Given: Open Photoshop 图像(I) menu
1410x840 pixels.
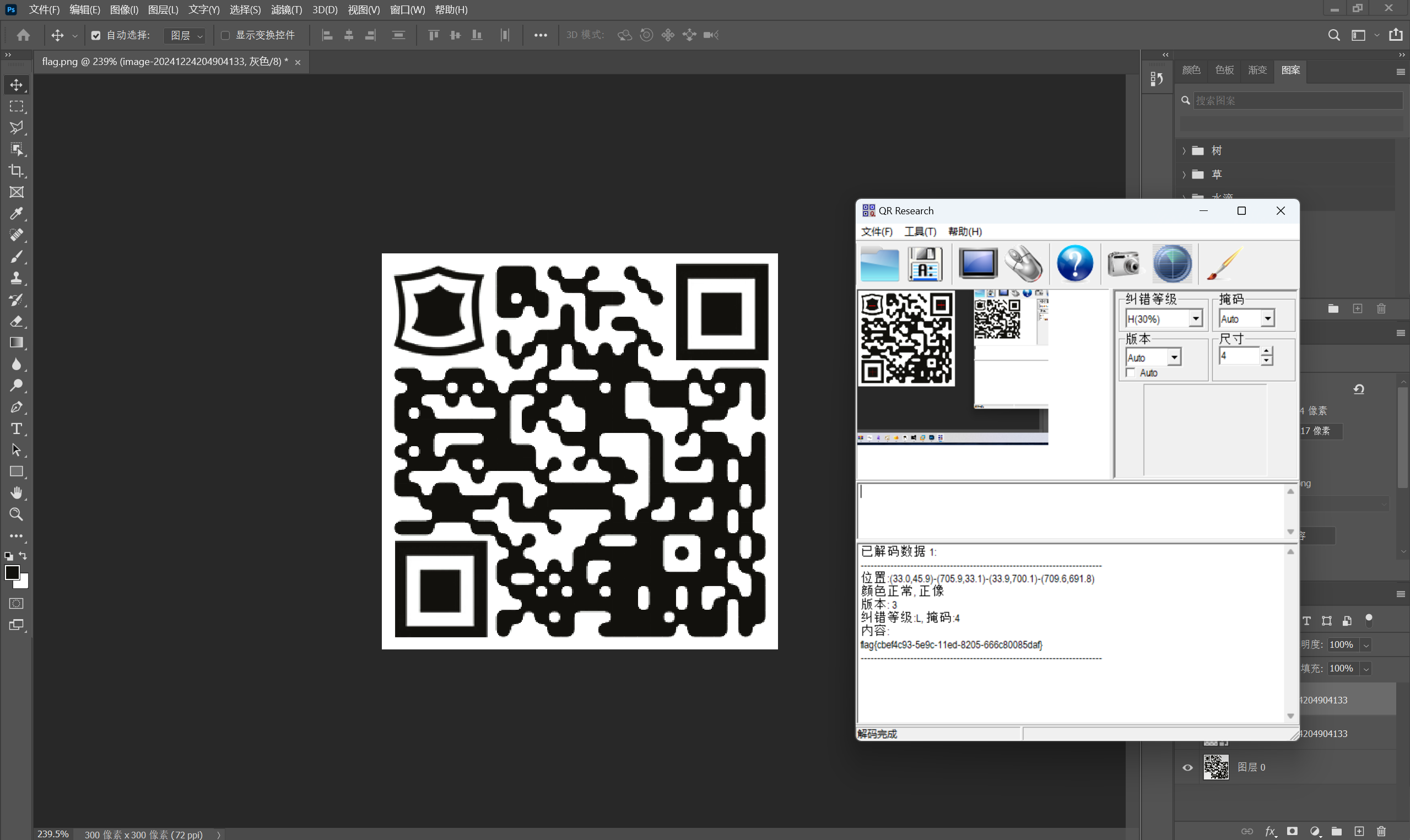Looking at the screenshot, I should pyautogui.click(x=124, y=9).
